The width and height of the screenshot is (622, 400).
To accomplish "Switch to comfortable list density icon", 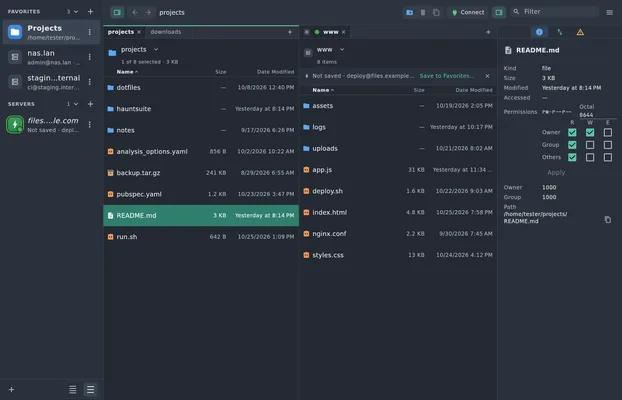I will (90, 390).
